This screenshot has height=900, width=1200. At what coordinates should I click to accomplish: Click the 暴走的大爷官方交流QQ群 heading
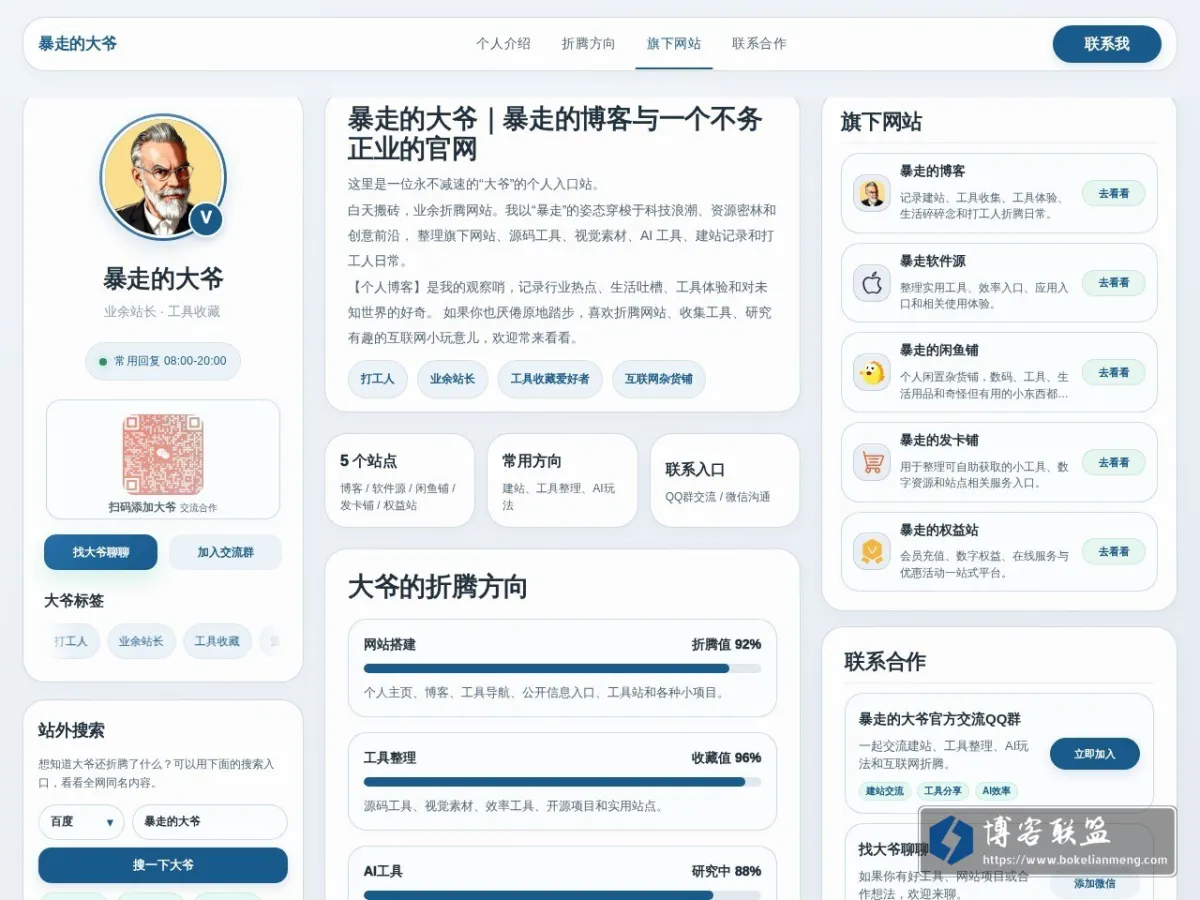click(x=940, y=719)
